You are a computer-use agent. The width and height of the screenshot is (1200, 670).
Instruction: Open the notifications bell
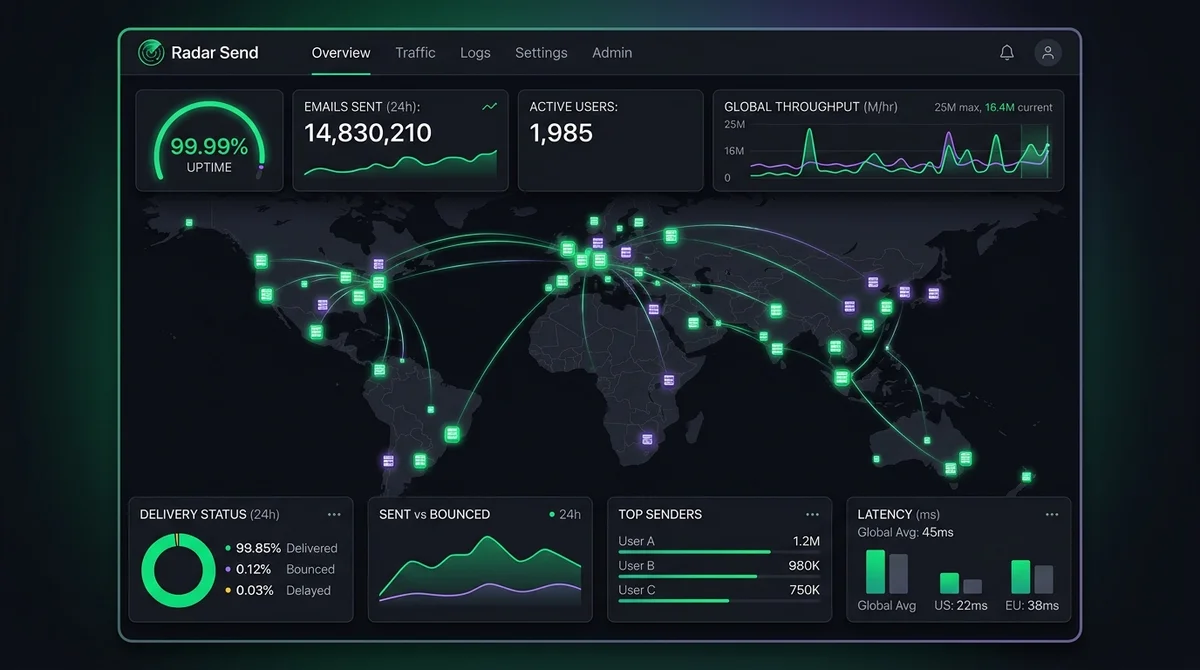pos(1007,53)
